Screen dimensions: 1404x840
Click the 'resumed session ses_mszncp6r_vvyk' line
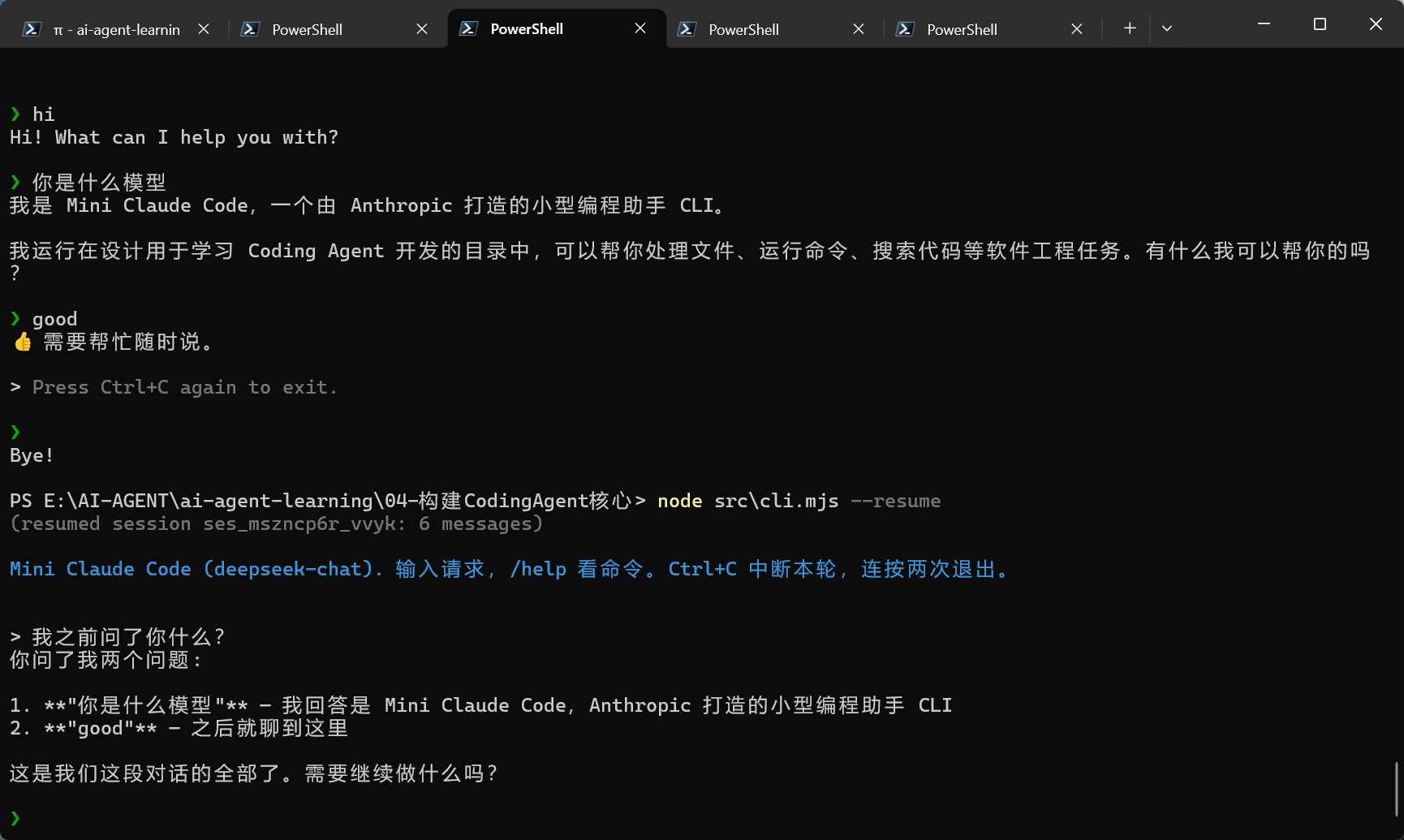point(276,523)
